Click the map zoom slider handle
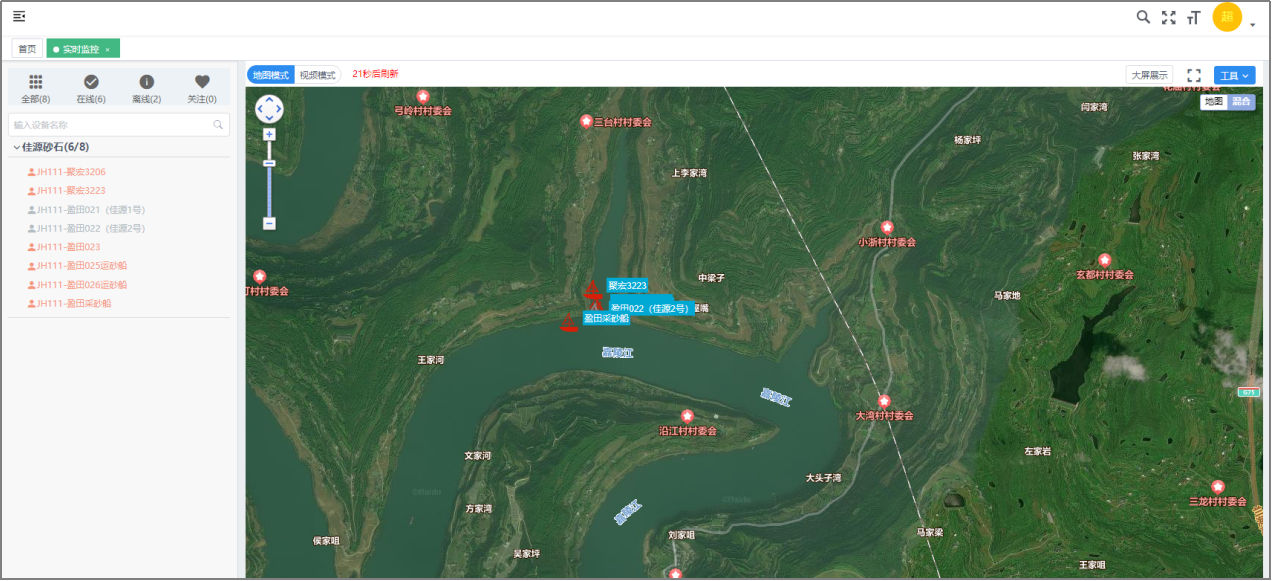This screenshot has height=581, width=1272. 269,162
